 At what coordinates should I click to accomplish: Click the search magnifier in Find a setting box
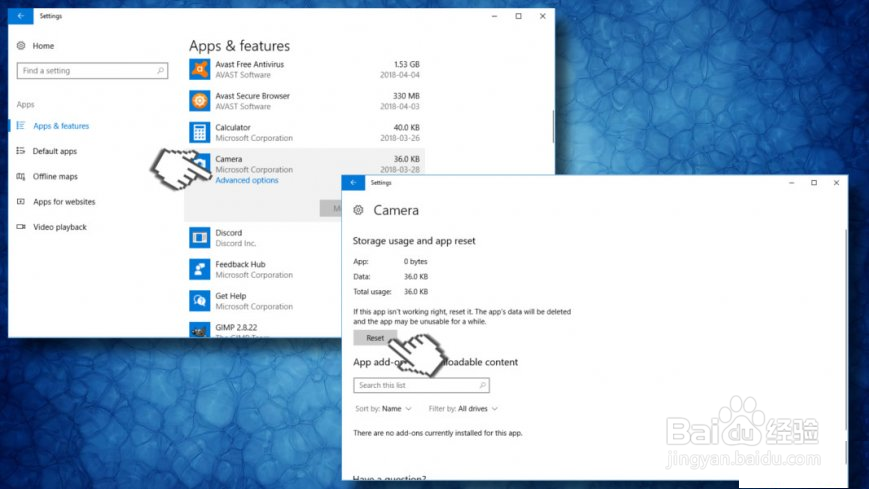160,70
